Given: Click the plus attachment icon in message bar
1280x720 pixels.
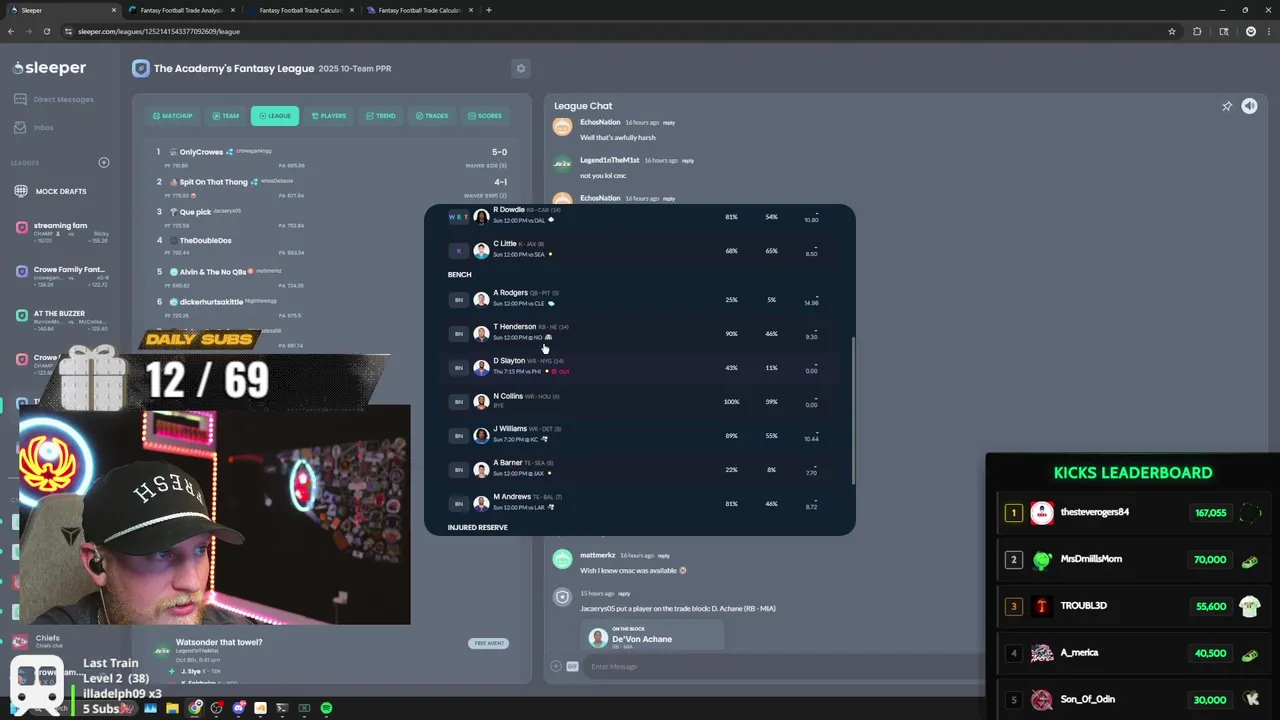Looking at the screenshot, I should coord(556,666).
